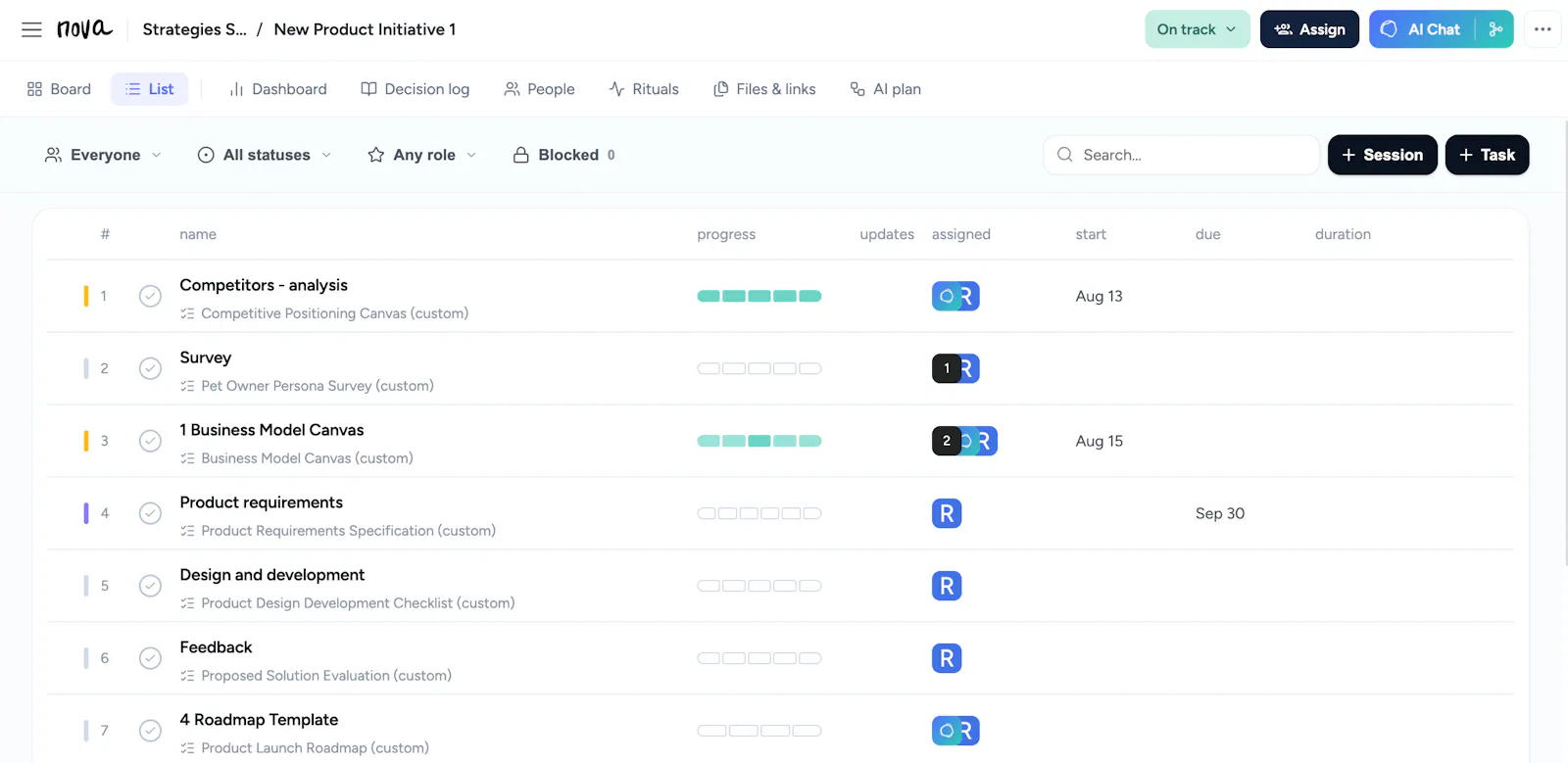
Task: Click the checklist icon beside Pet Owner Persona Survey
Action: click(x=187, y=386)
